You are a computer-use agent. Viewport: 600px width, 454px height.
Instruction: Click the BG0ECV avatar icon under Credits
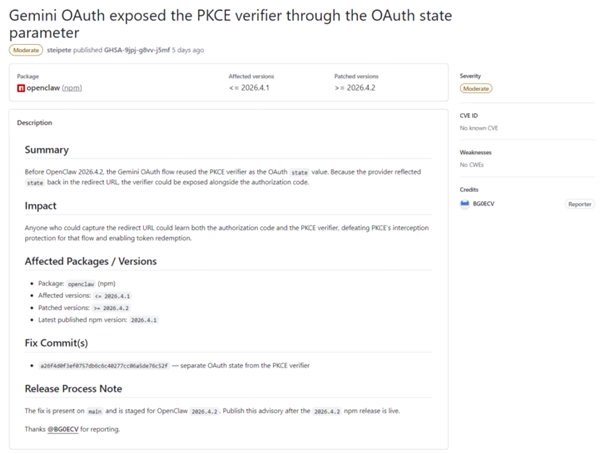click(465, 203)
